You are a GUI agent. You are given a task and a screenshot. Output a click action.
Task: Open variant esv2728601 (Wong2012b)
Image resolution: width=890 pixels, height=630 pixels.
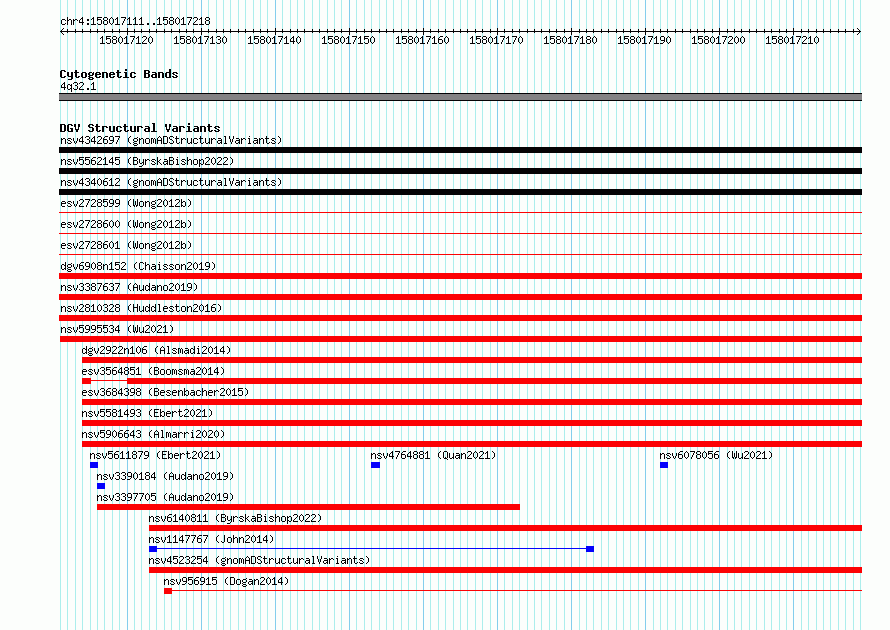(126, 245)
